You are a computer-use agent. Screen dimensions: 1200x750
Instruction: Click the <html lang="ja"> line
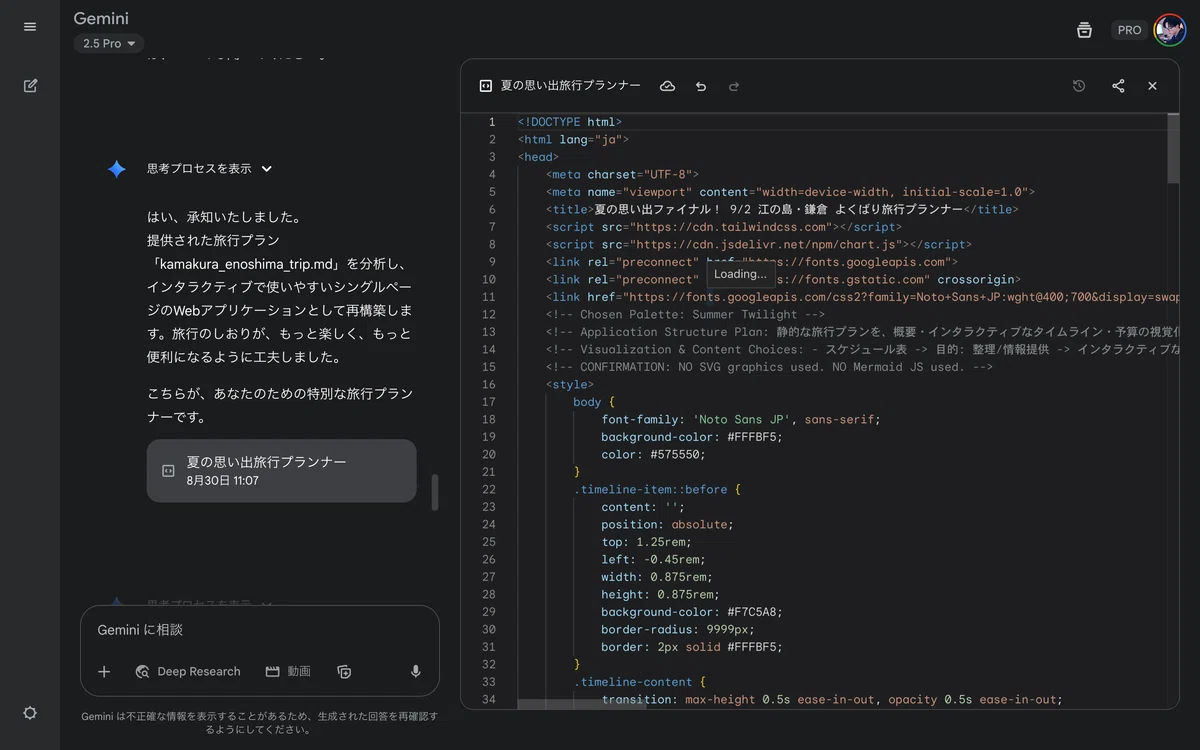pyautogui.click(x=573, y=139)
